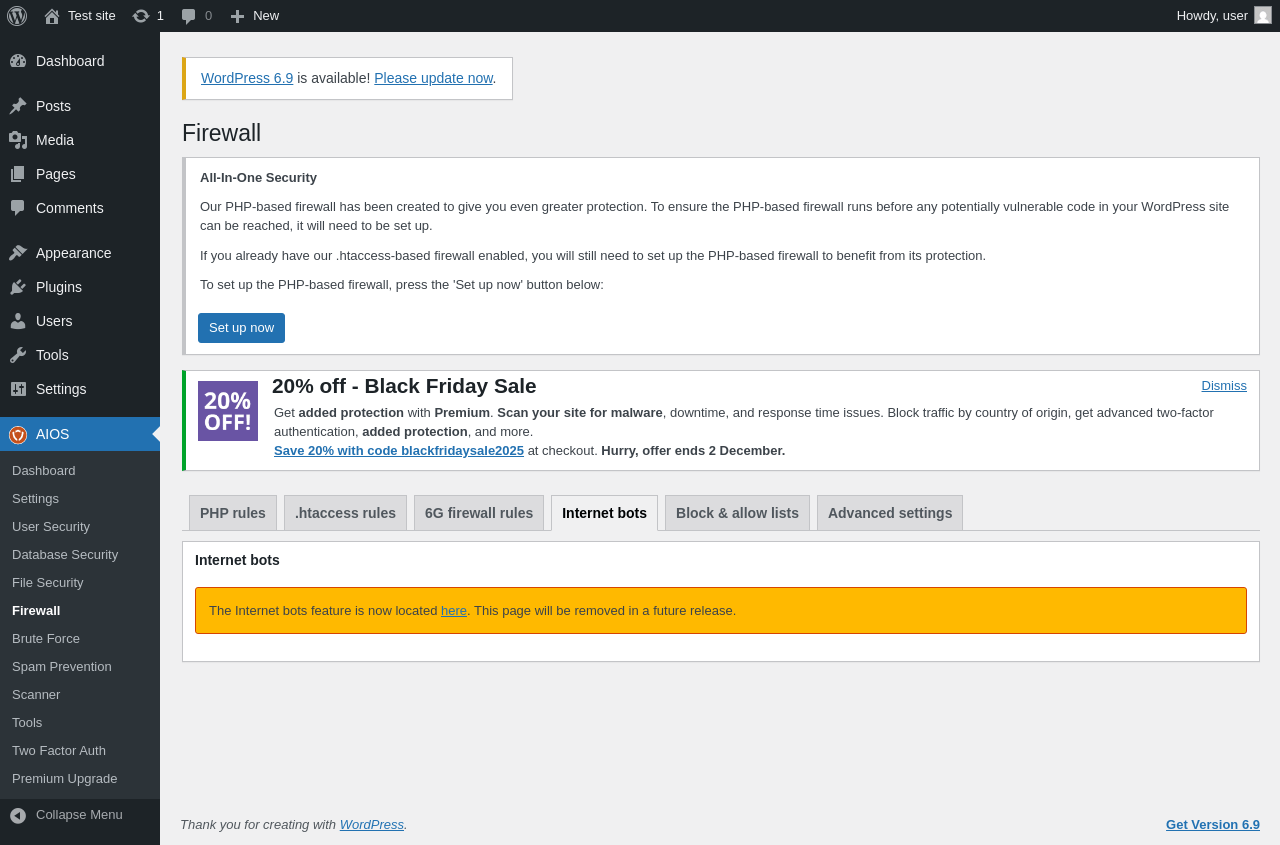Click the Tools wrench icon
Viewport: 1280px width, 845px height.
(18, 355)
